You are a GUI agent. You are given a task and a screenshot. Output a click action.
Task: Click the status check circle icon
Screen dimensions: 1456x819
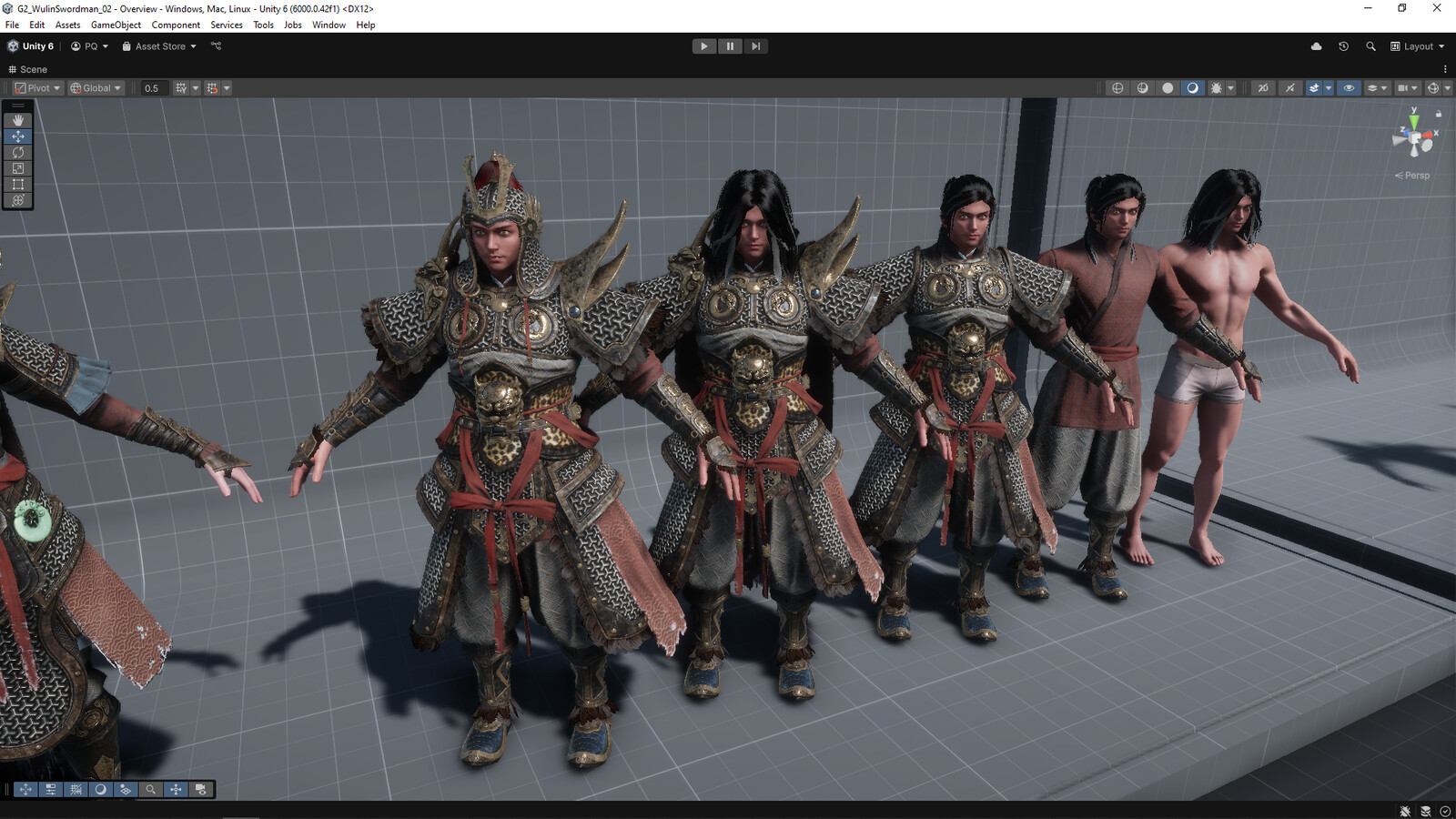click(1445, 811)
